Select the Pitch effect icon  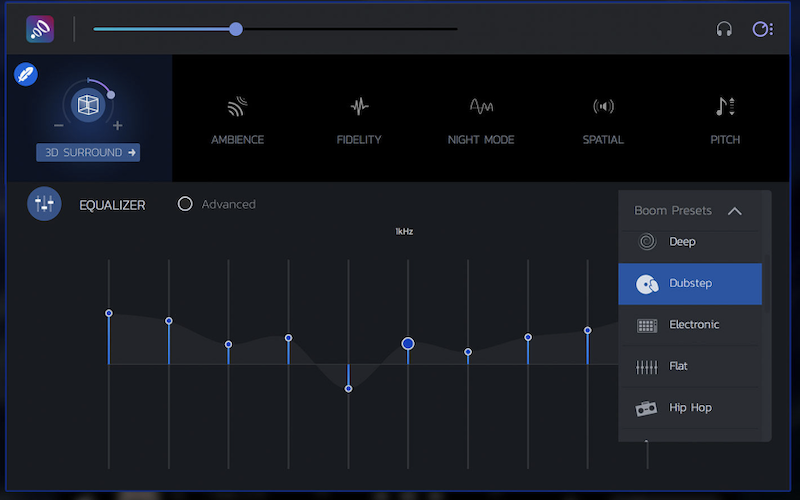tap(725, 107)
